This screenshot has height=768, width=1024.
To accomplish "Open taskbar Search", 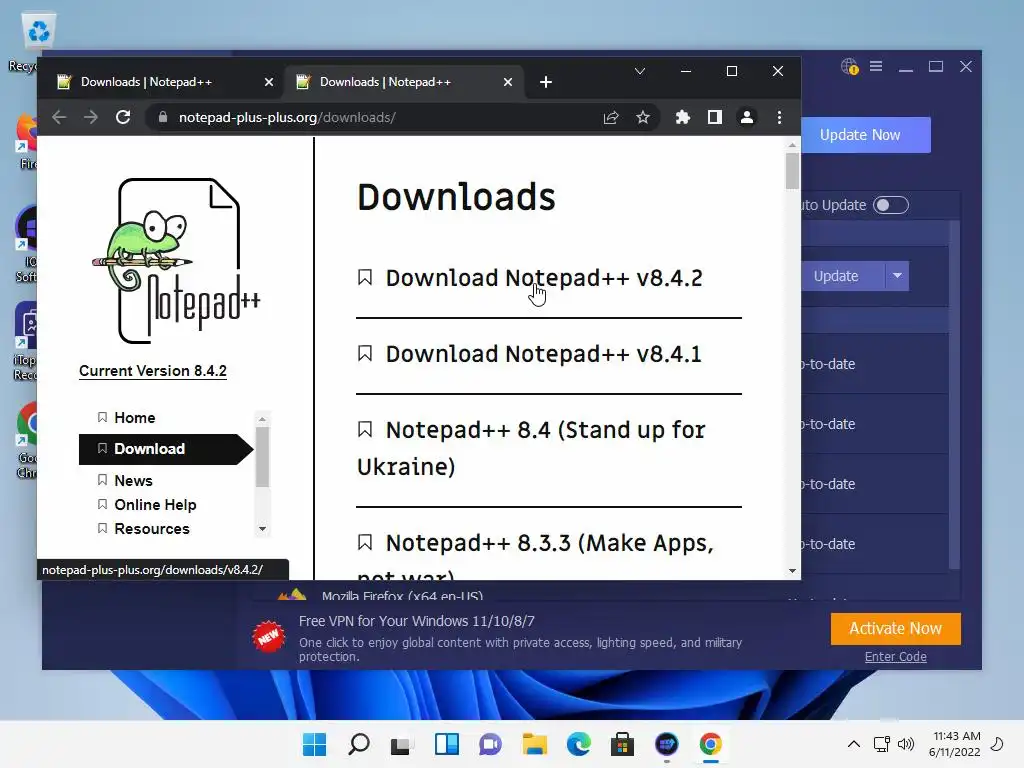I will click(359, 744).
